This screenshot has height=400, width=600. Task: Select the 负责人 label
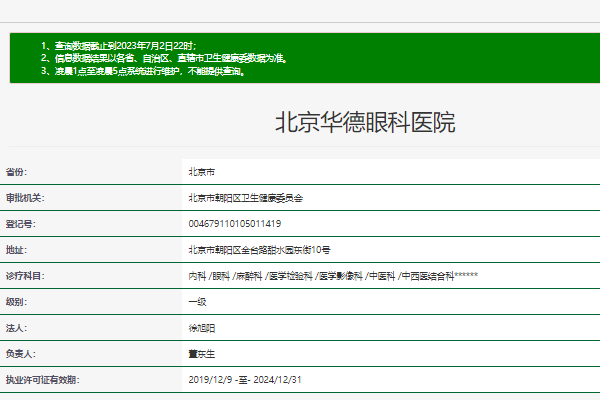click(x=21, y=354)
